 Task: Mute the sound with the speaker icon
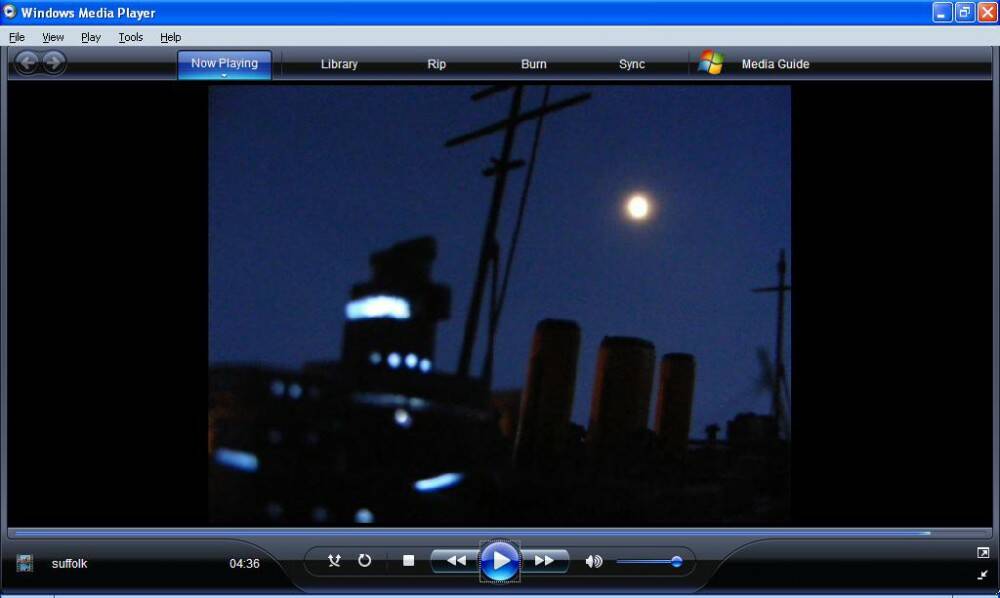pos(593,562)
